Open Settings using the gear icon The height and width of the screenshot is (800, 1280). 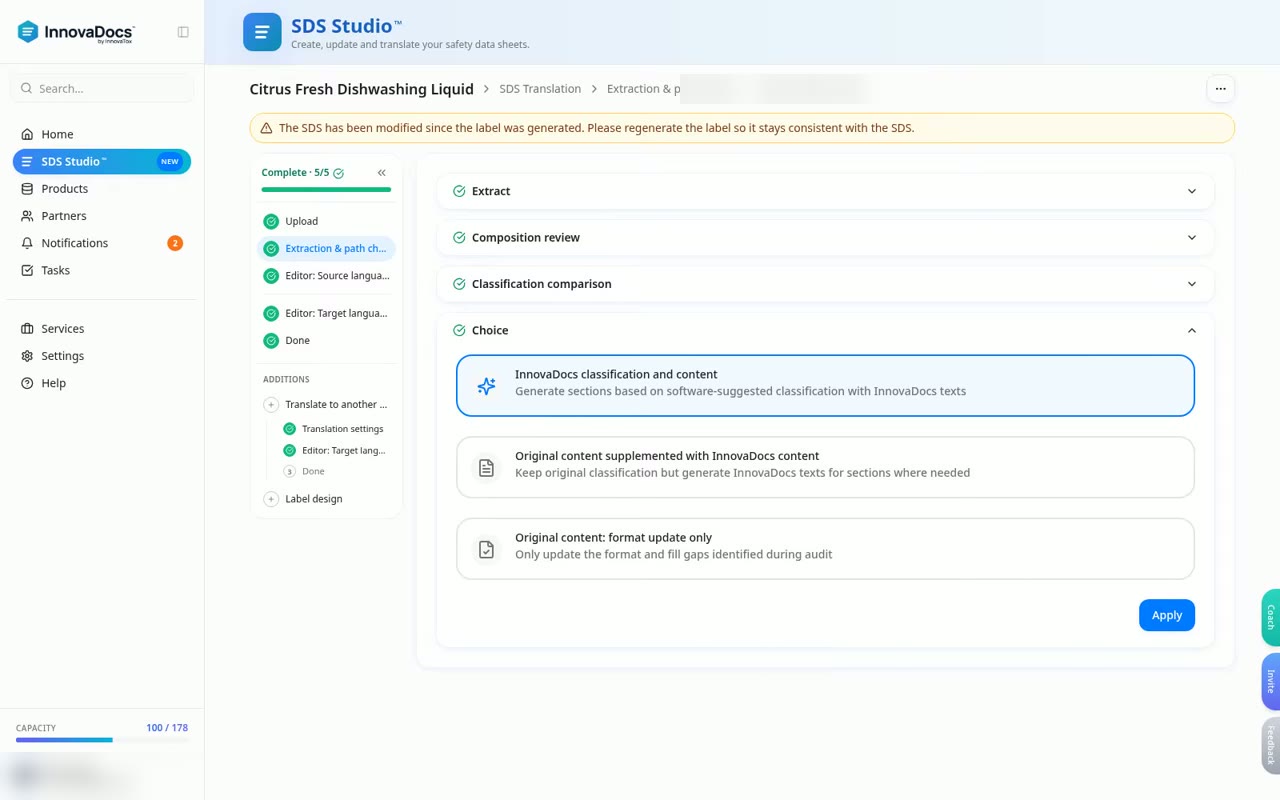pos(27,356)
